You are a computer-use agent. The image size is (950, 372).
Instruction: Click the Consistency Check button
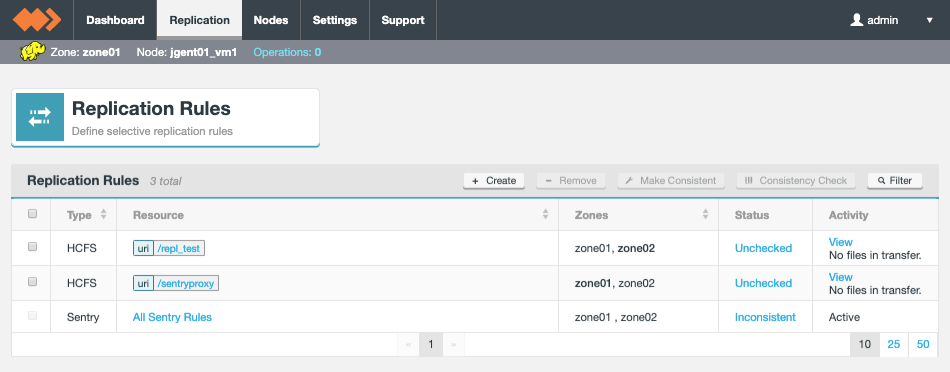coord(796,181)
